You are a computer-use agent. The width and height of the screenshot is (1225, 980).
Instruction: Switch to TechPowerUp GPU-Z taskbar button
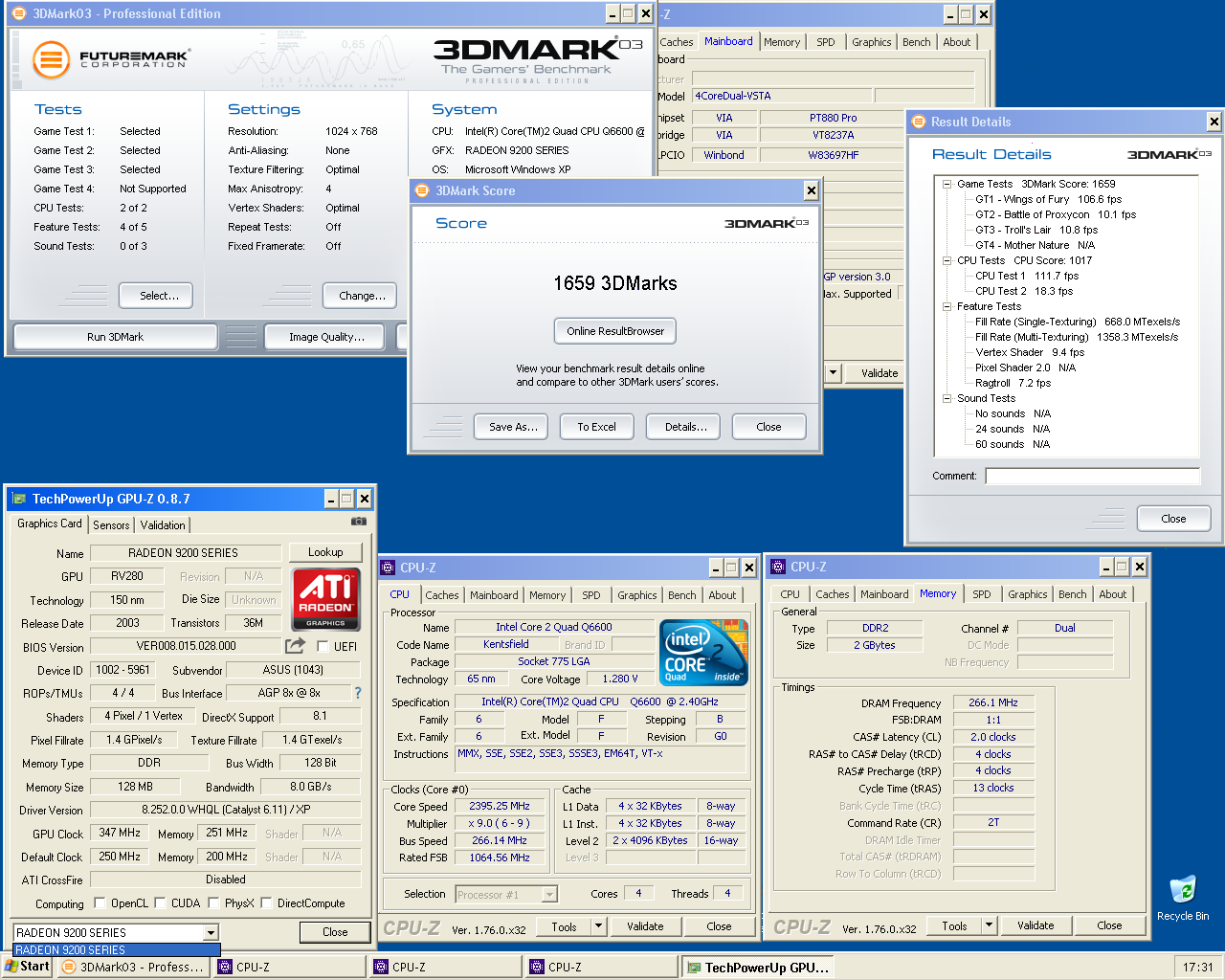click(757, 968)
